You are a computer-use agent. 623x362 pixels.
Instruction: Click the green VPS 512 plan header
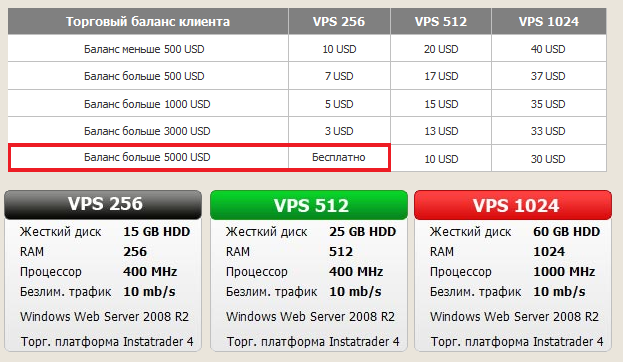pos(309,205)
